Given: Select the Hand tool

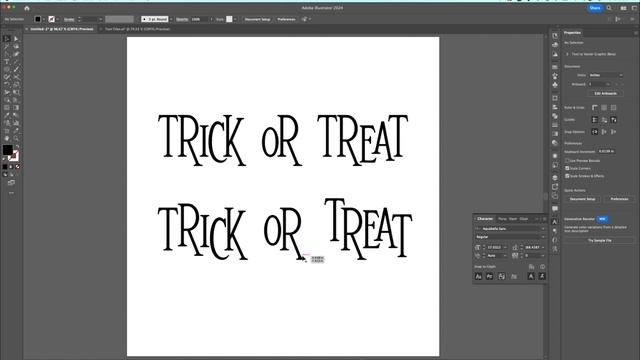Looking at the screenshot, I should [7, 138].
